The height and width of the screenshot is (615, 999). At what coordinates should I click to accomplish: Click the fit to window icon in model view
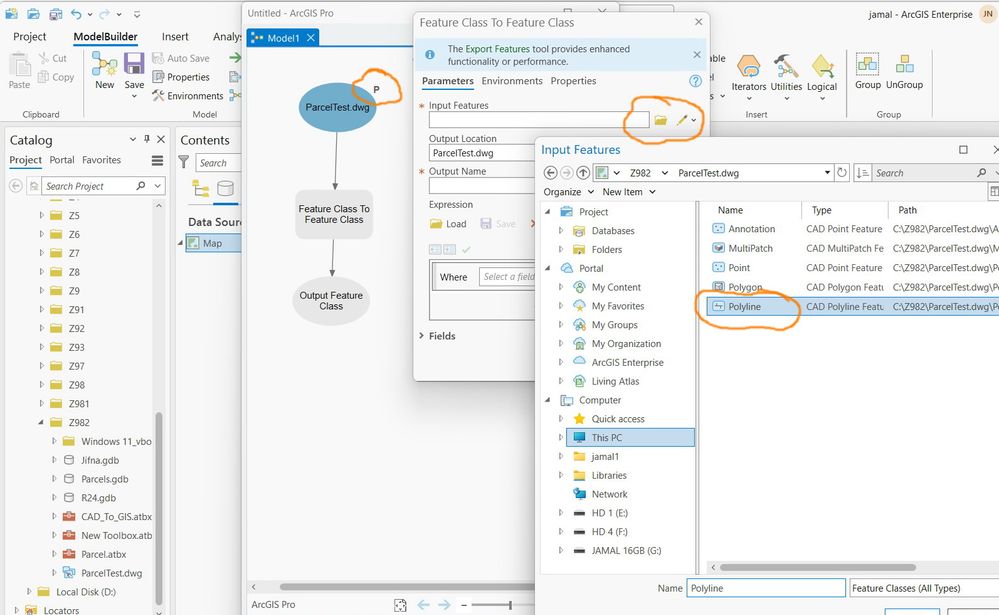(400, 605)
